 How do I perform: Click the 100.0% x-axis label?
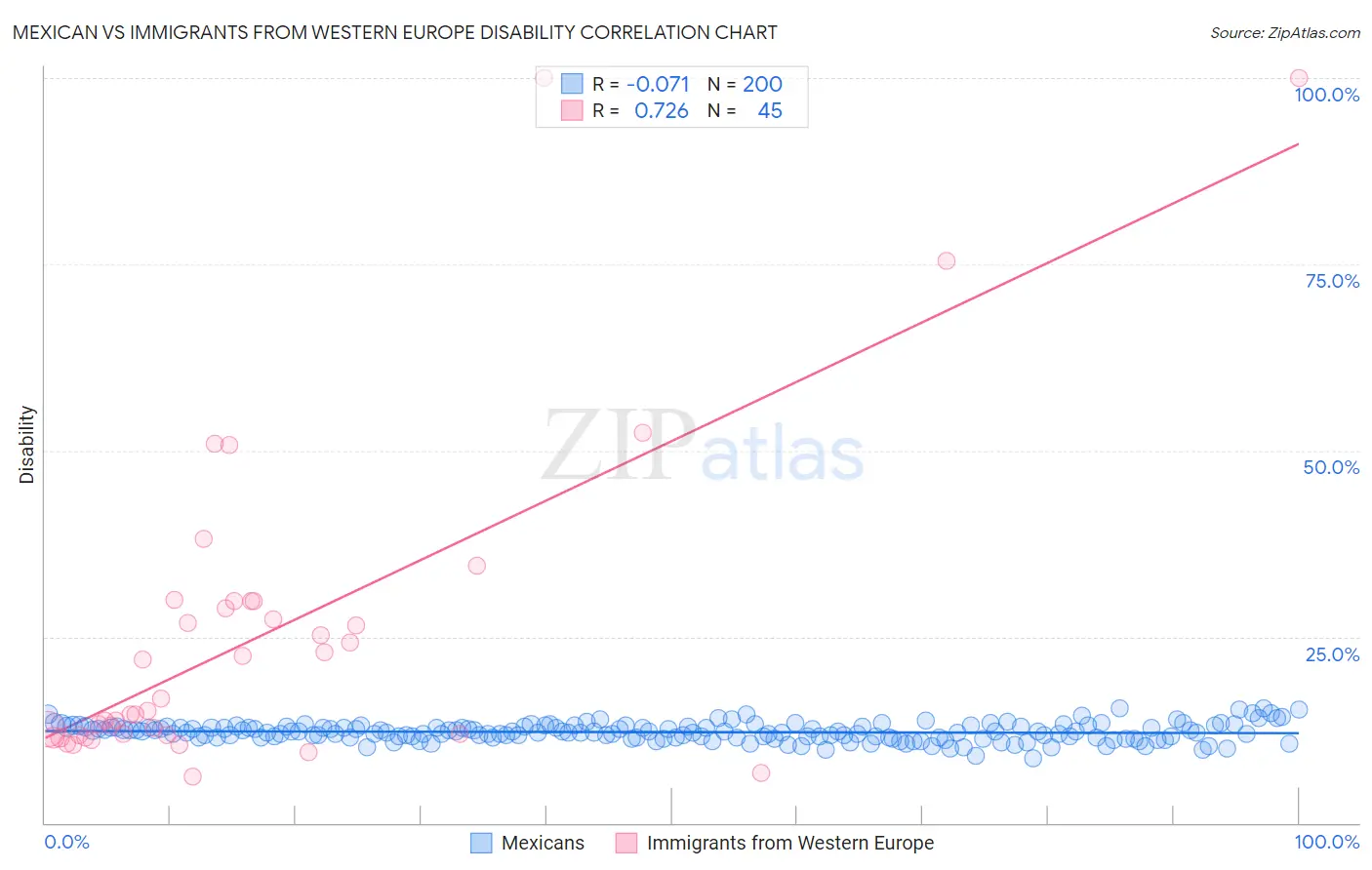click(1327, 842)
